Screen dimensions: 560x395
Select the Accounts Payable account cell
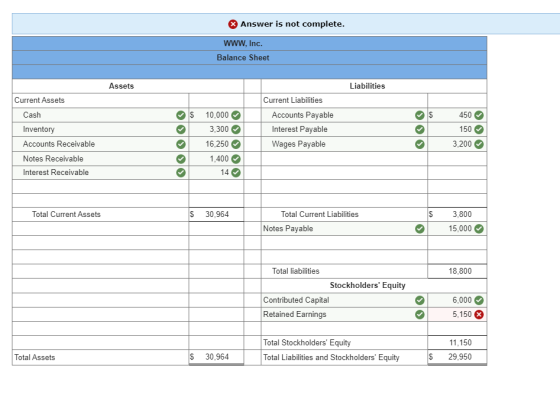pyautogui.click(x=344, y=115)
